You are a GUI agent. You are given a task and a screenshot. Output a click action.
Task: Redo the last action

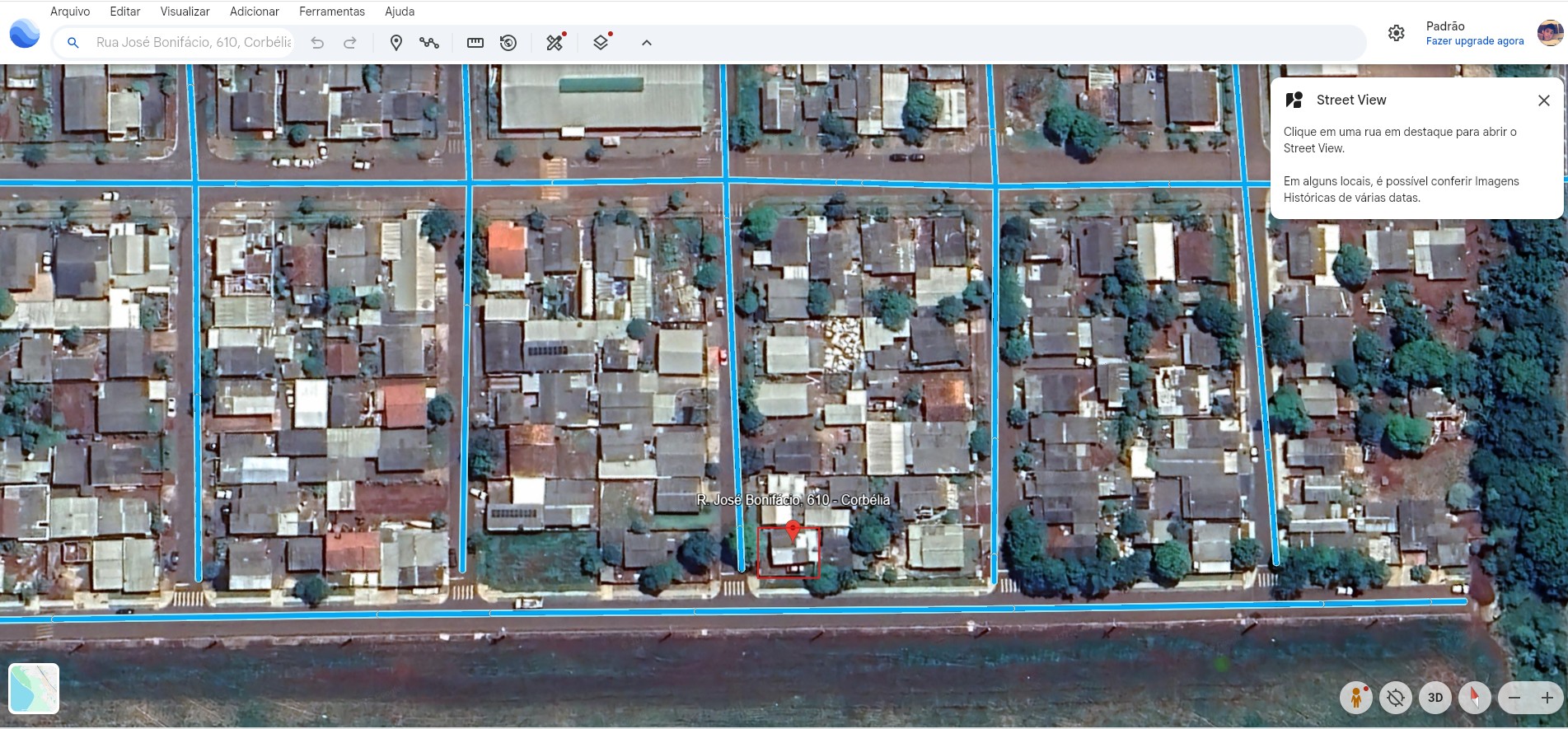pyautogui.click(x=350, y=43)
